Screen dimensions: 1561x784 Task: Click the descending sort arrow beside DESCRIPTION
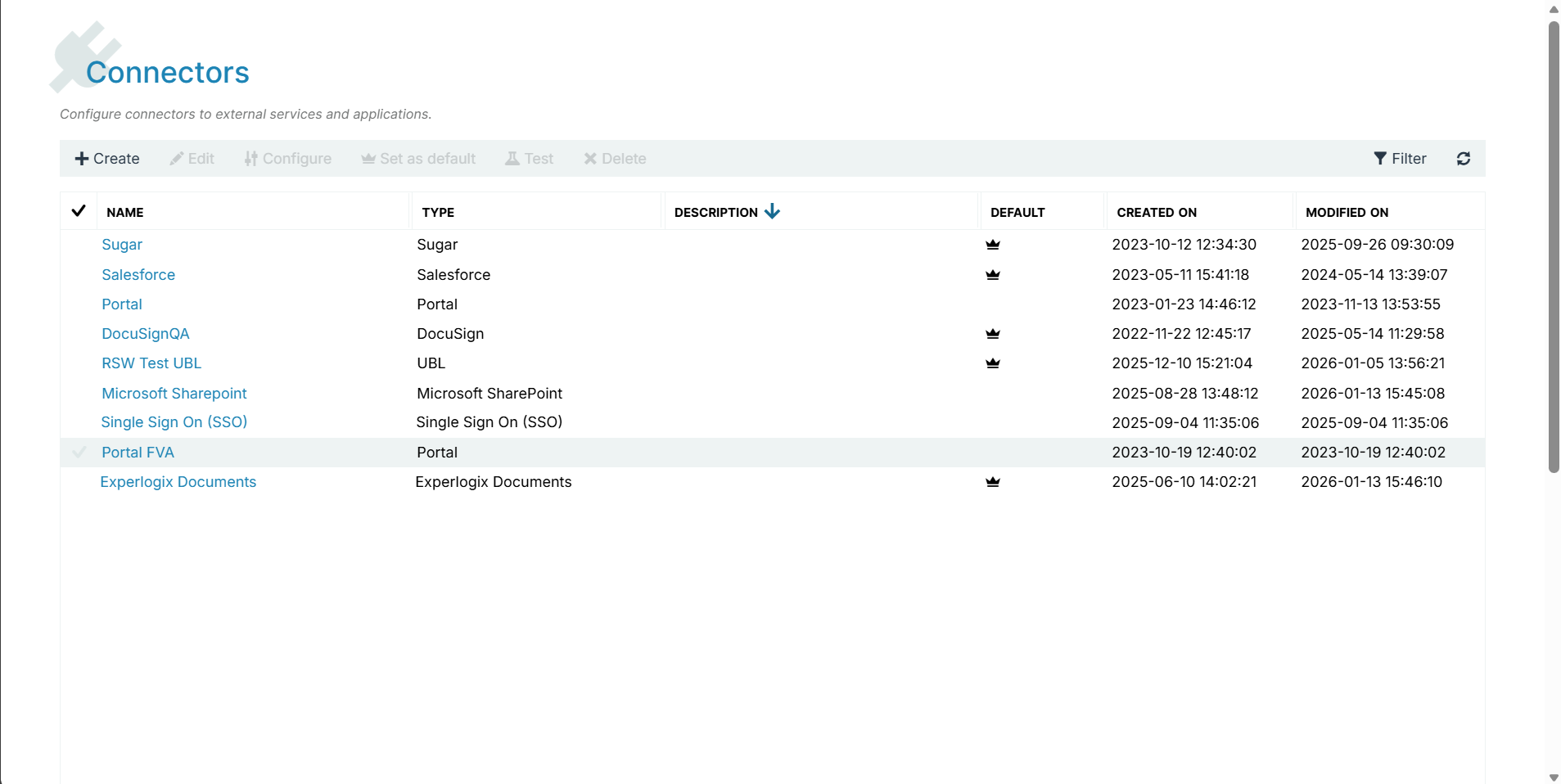pyautogui.click(x=772, y=212)
